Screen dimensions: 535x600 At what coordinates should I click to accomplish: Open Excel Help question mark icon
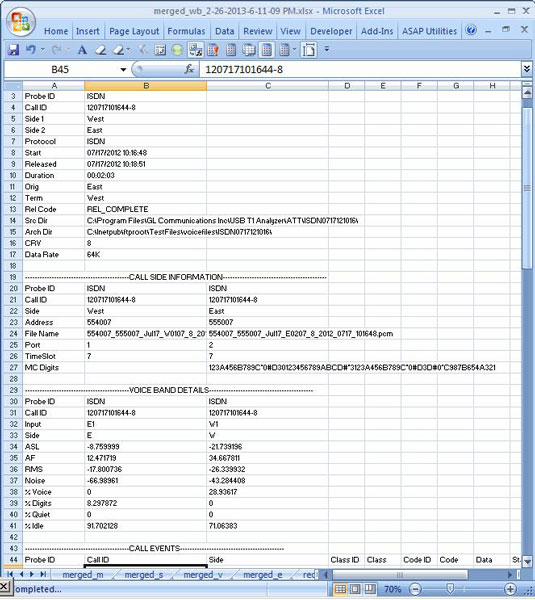471,30
